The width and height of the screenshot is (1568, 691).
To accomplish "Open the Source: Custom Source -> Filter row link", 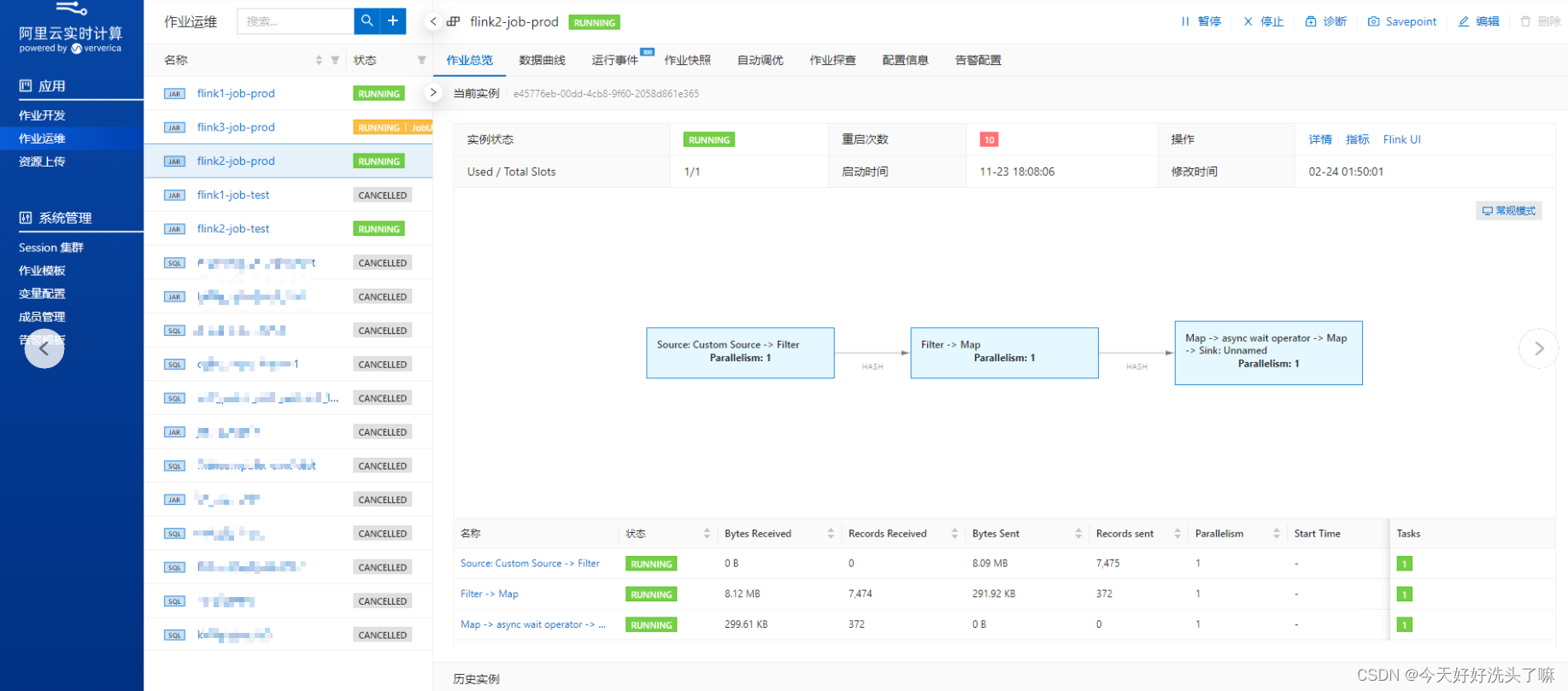I will [530, 564].
